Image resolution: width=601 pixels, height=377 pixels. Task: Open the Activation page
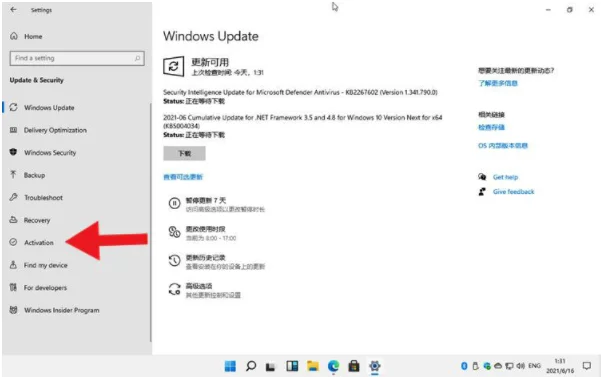coord(39,243)
